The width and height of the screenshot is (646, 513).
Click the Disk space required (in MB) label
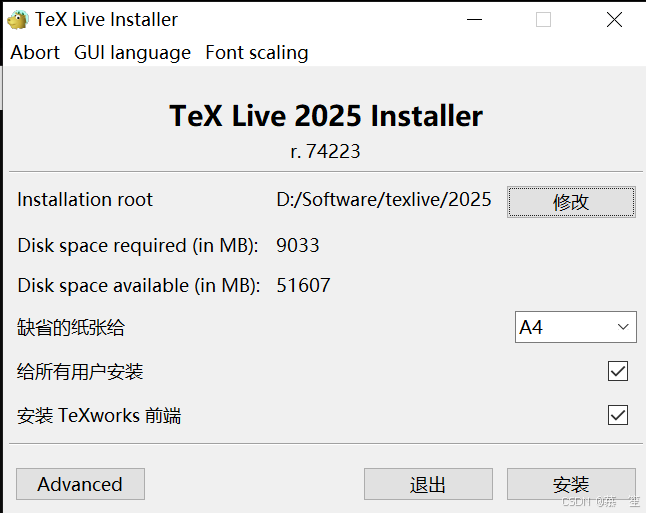click(138, 246)
